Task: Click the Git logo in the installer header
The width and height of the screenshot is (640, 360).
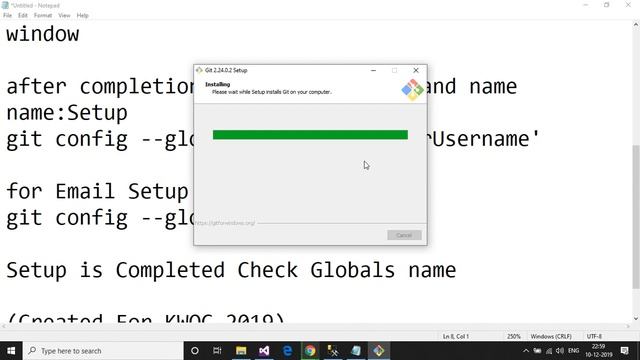Action: [412, 89]
